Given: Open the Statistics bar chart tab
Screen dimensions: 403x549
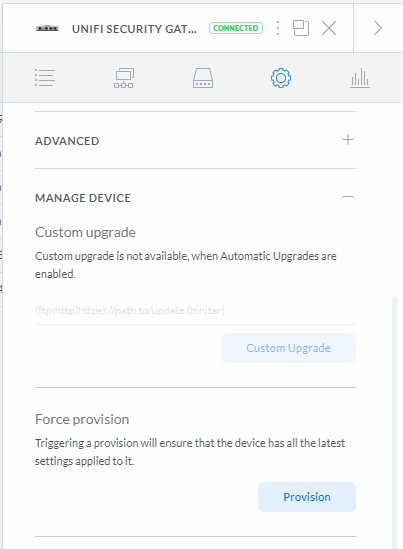Looking at the screenshot, I should tap(360, 78).
